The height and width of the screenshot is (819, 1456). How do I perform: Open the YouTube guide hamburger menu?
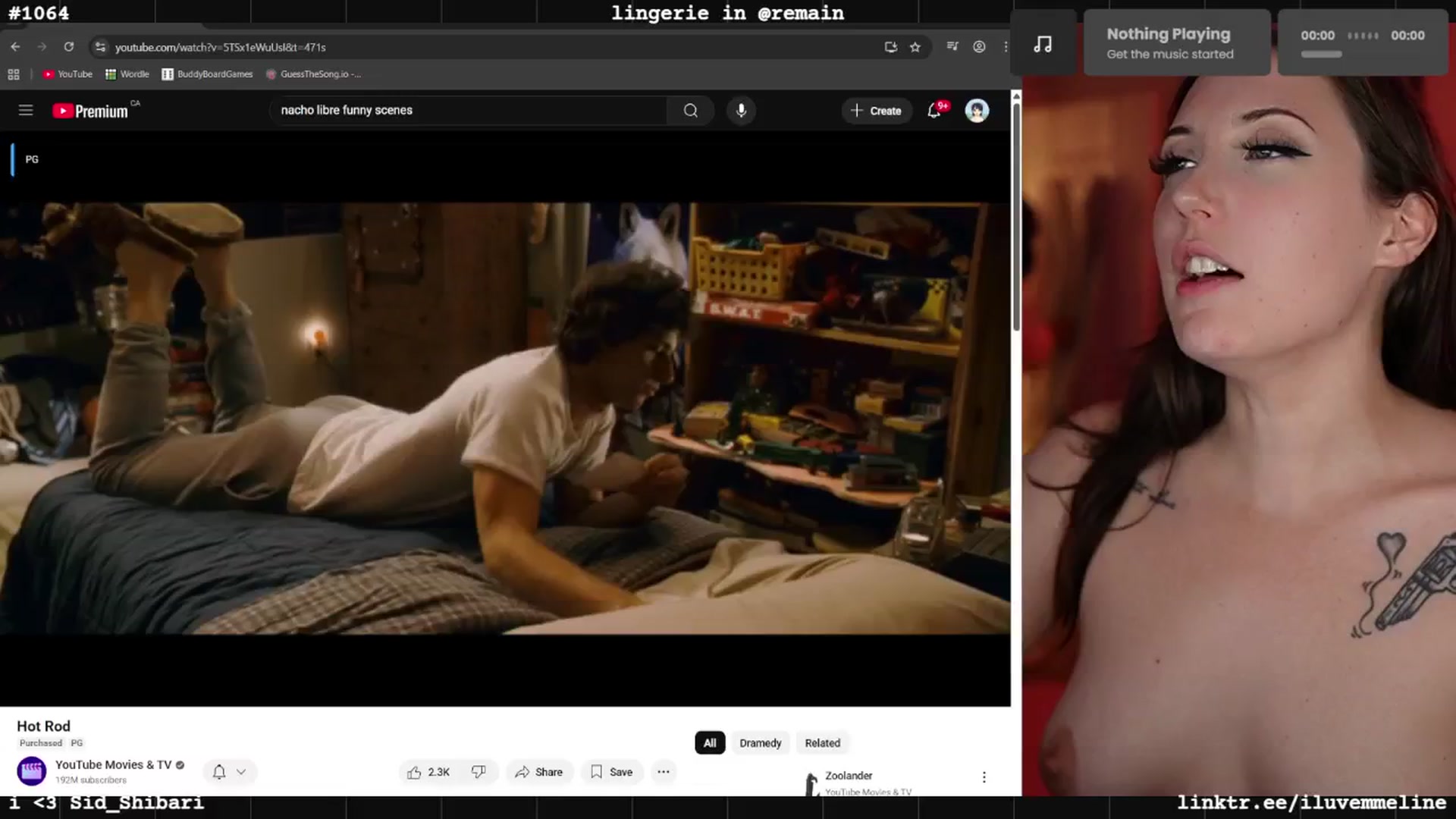(26, 111)
